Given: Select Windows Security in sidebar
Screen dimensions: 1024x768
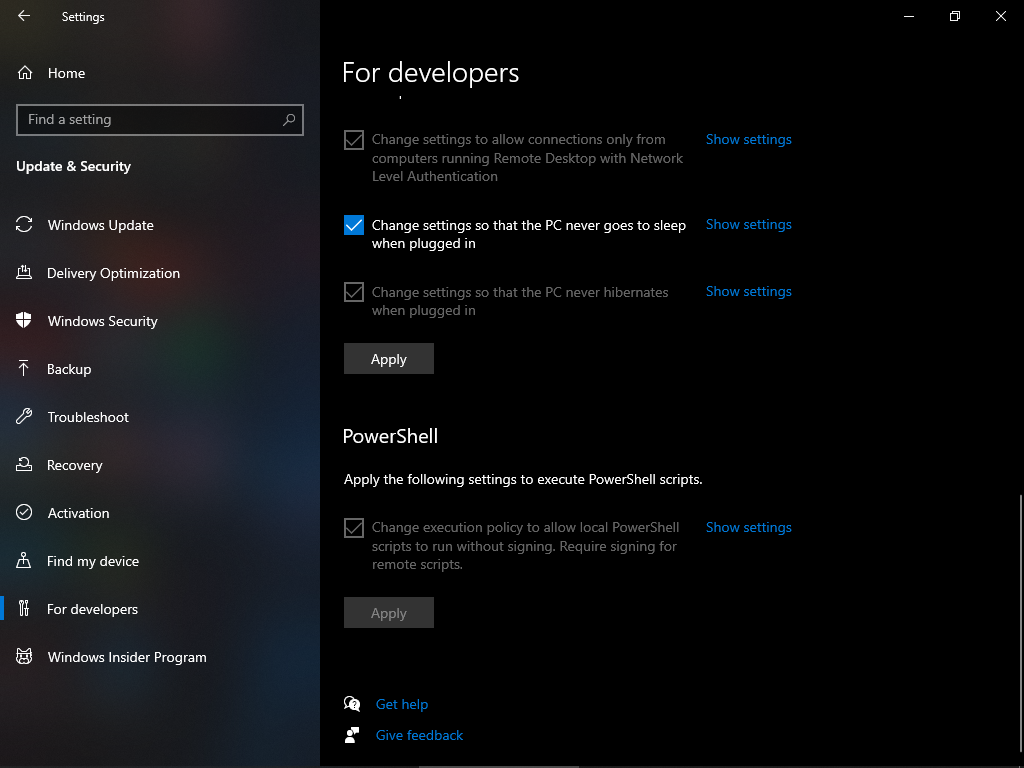Looking at the screenshot, I should [160, 321].
